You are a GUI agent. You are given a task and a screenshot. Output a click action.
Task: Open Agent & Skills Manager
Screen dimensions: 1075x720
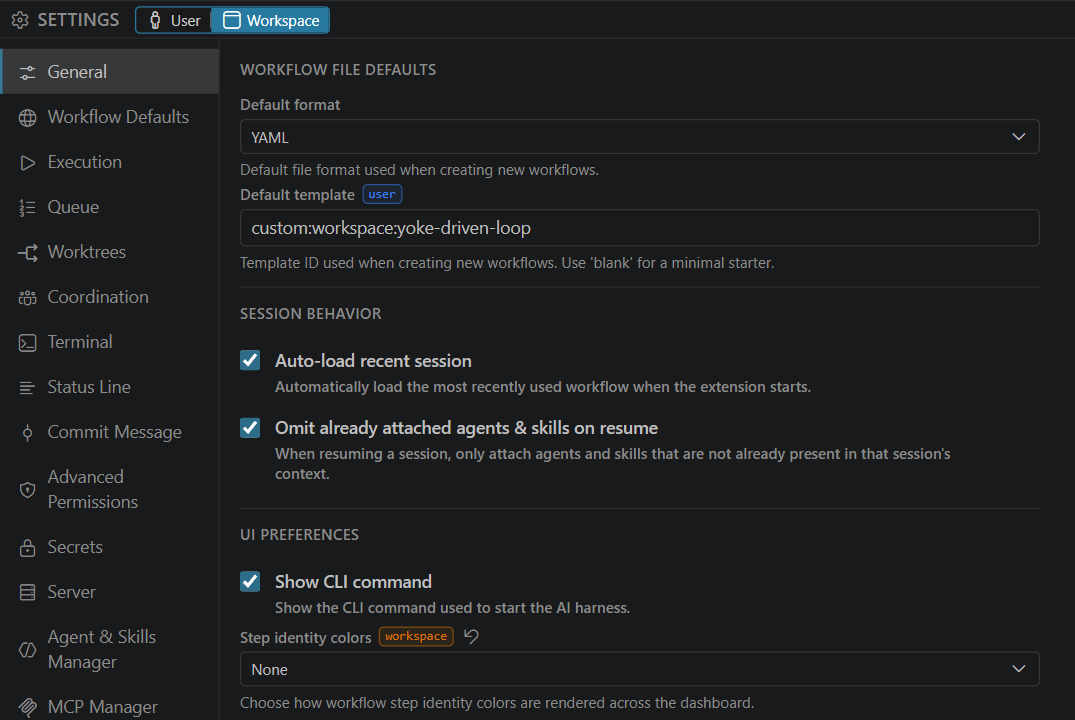(x=110, y=649)
